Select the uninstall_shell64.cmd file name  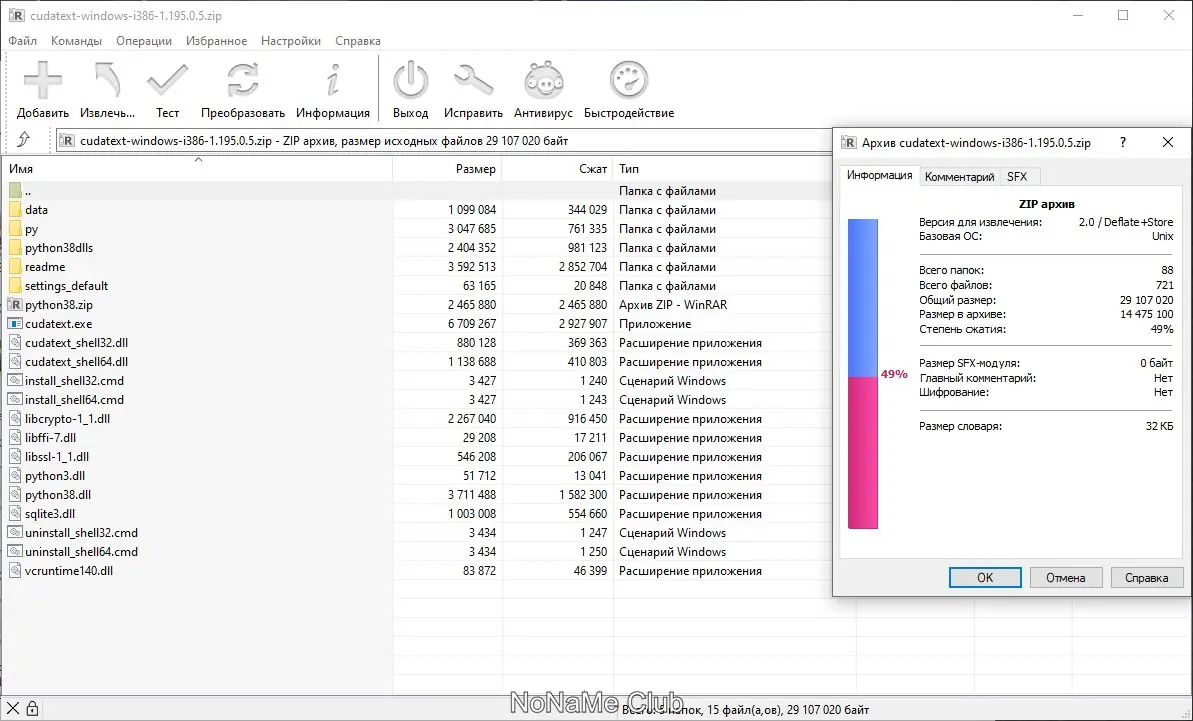pyautogui.click(x=81, y=552)
